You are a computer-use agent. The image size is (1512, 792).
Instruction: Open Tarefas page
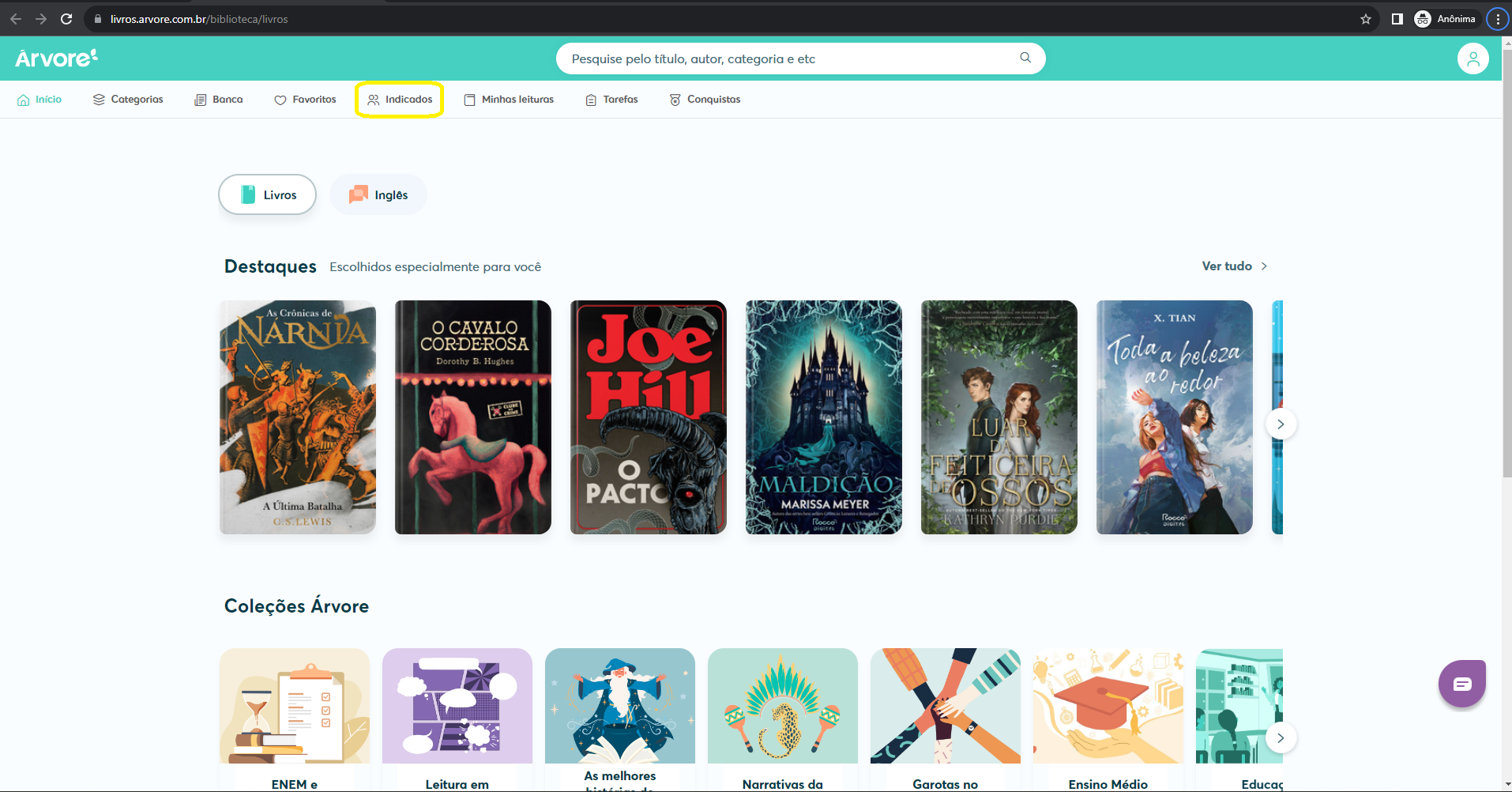pos(611,100)
